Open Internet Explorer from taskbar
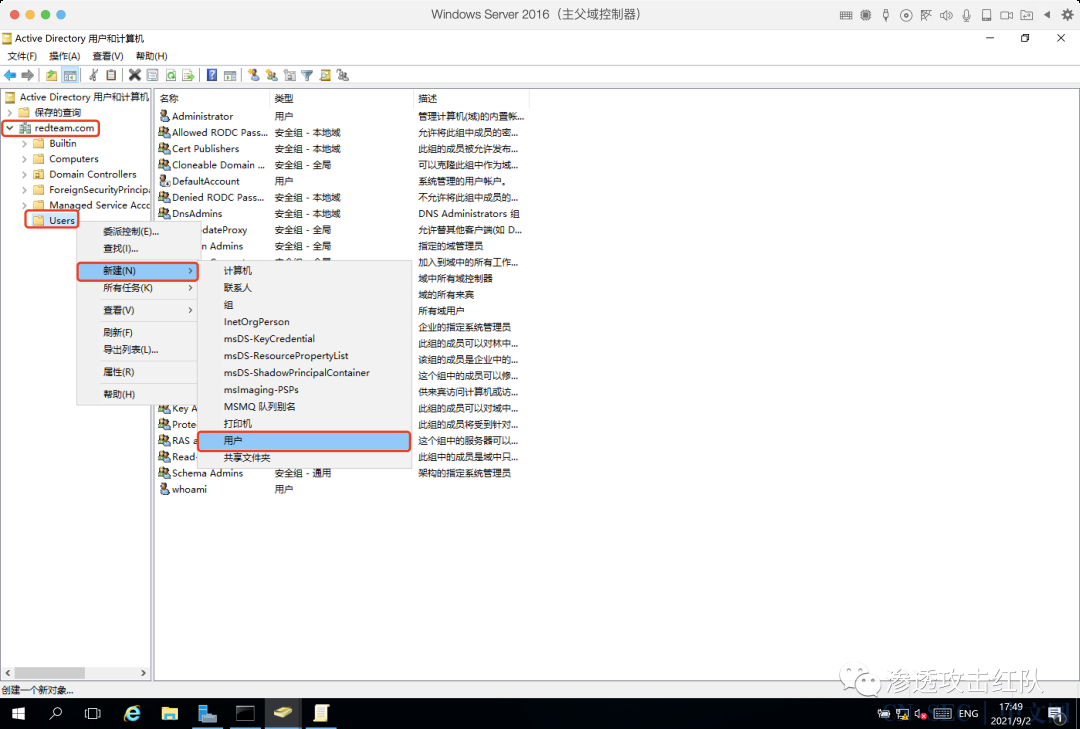 pos(131,713)
